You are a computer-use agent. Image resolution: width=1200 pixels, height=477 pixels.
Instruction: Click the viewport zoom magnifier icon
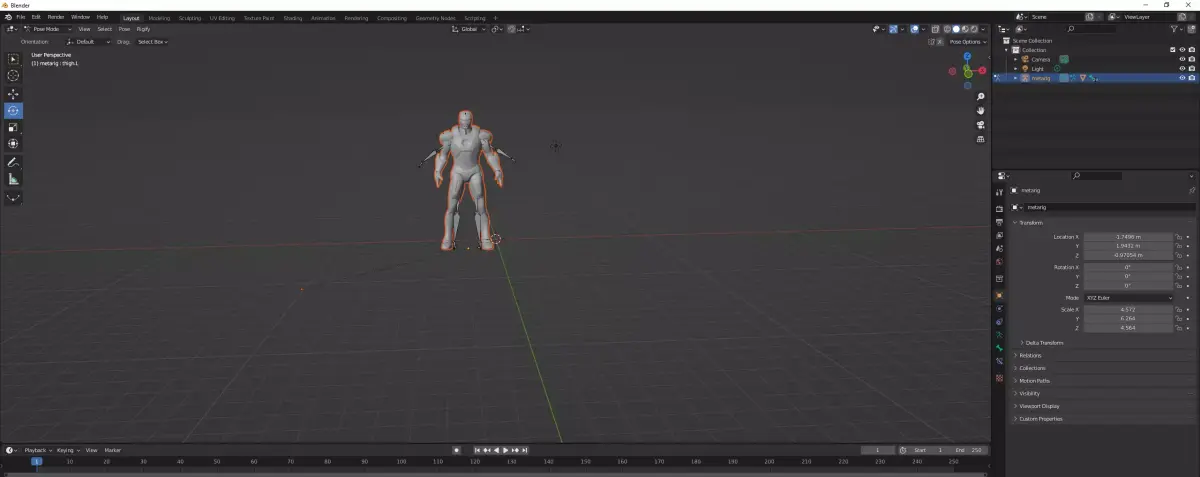[981, 97]
